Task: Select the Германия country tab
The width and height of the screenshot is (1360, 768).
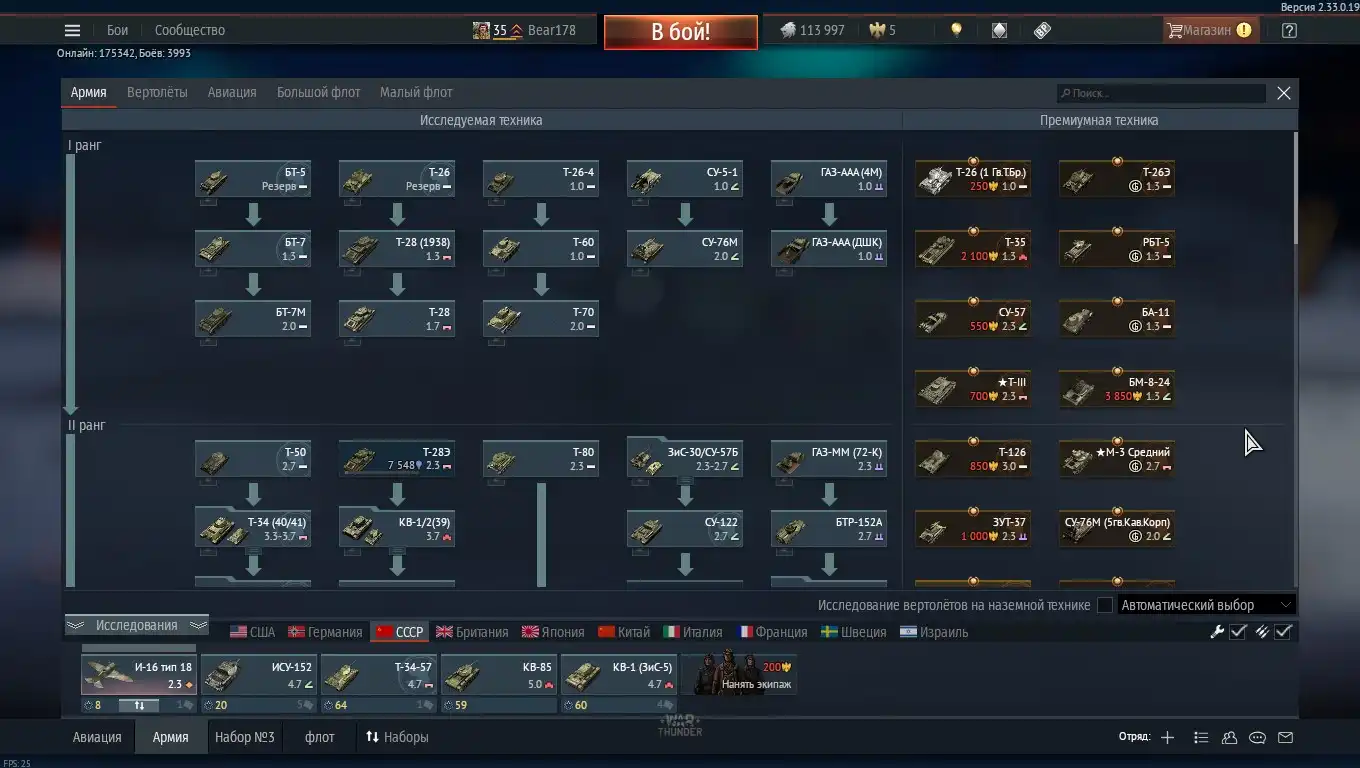Action: (326, 632)
